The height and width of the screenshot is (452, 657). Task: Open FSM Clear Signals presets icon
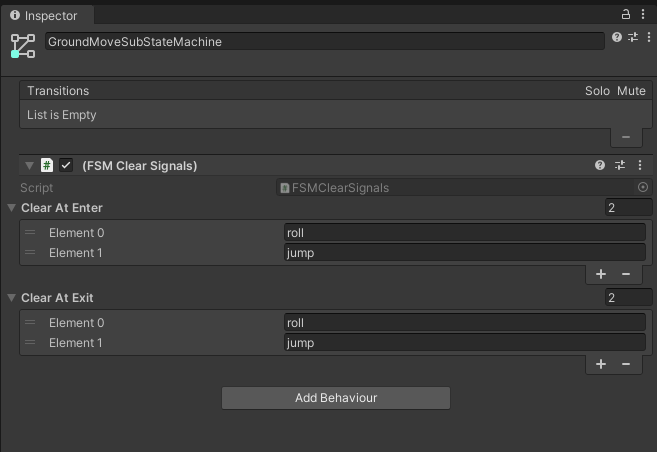pos(620,165)
